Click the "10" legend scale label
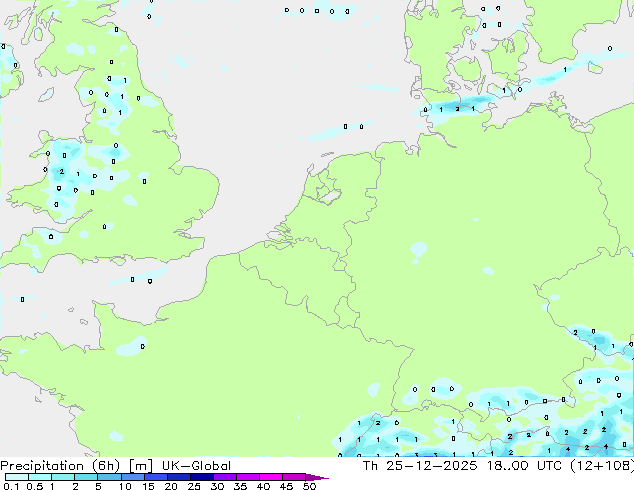634x490 pixels. coord(125,486)
